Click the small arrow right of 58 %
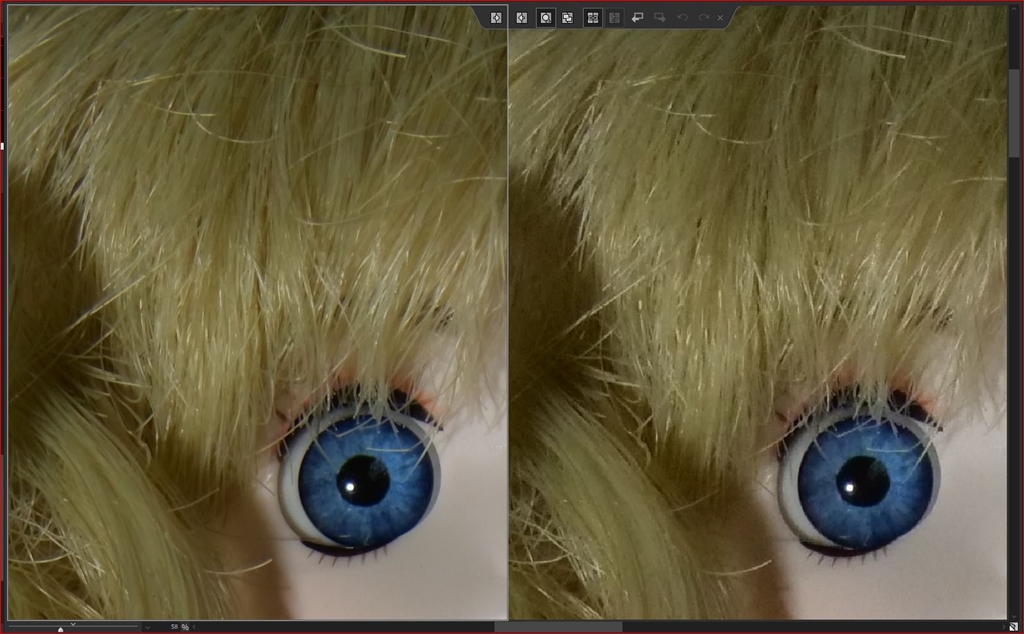Image resolution: width=1024 pixels, height=634 pixels. (194, 627)
